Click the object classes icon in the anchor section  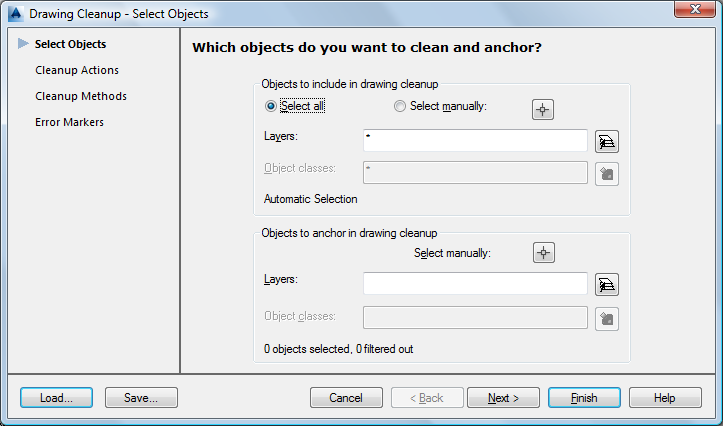(606, 318)
